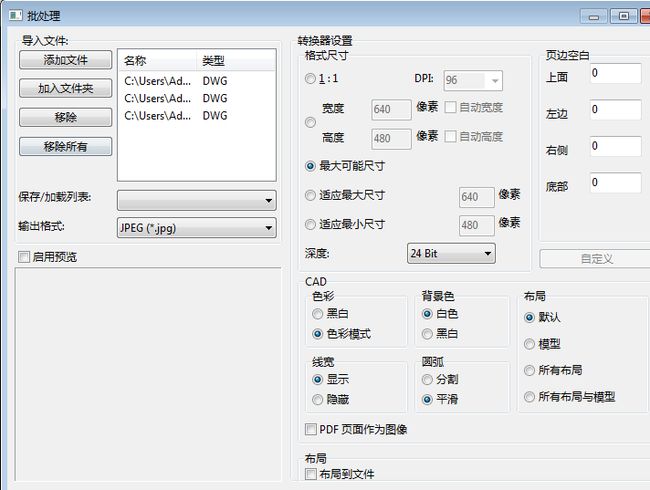Minimize the 批处理 window

(x=594, y=16)
